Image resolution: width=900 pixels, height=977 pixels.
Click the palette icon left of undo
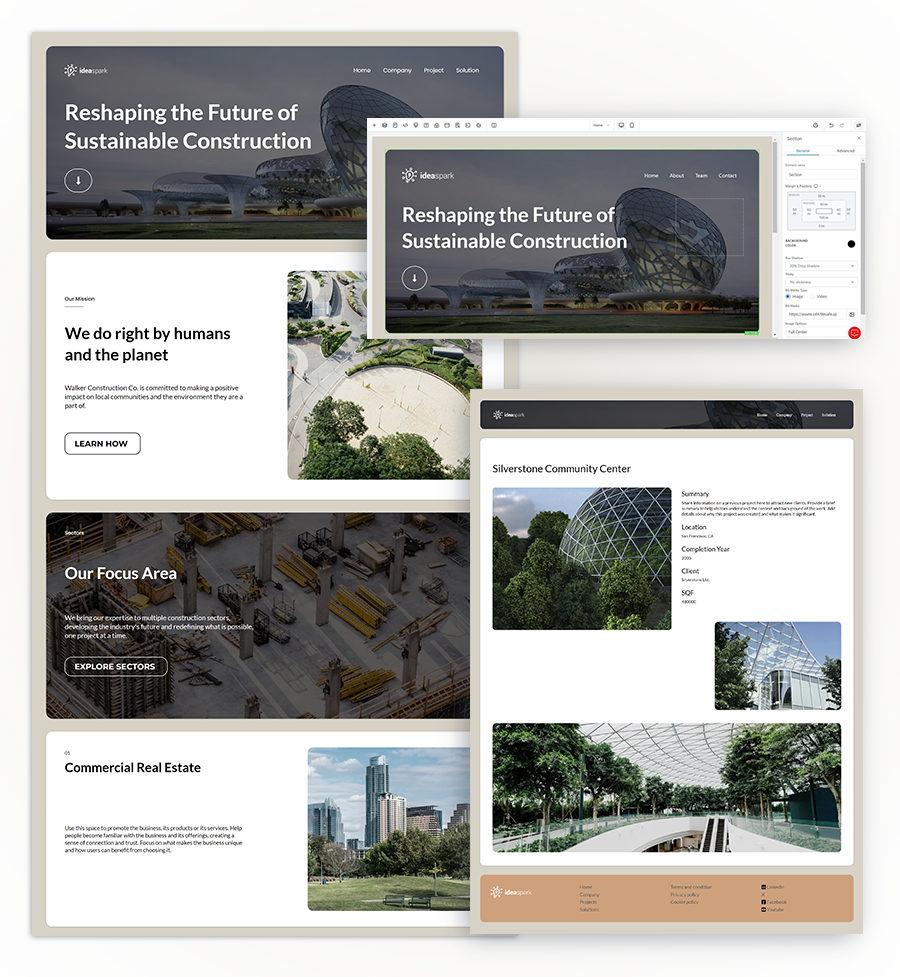tap(815, 125)
